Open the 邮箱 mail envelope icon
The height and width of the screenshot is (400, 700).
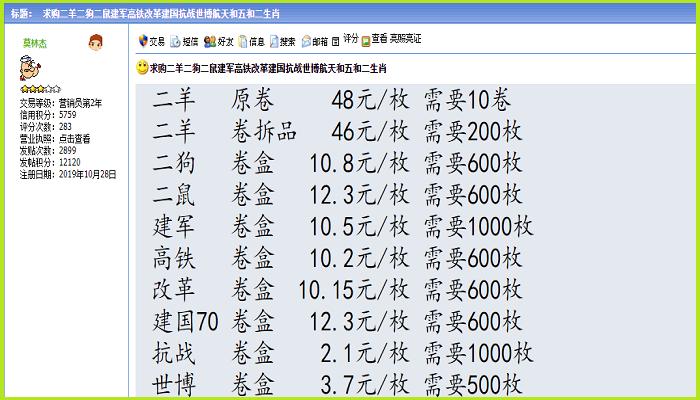click(x=306, y=42)
